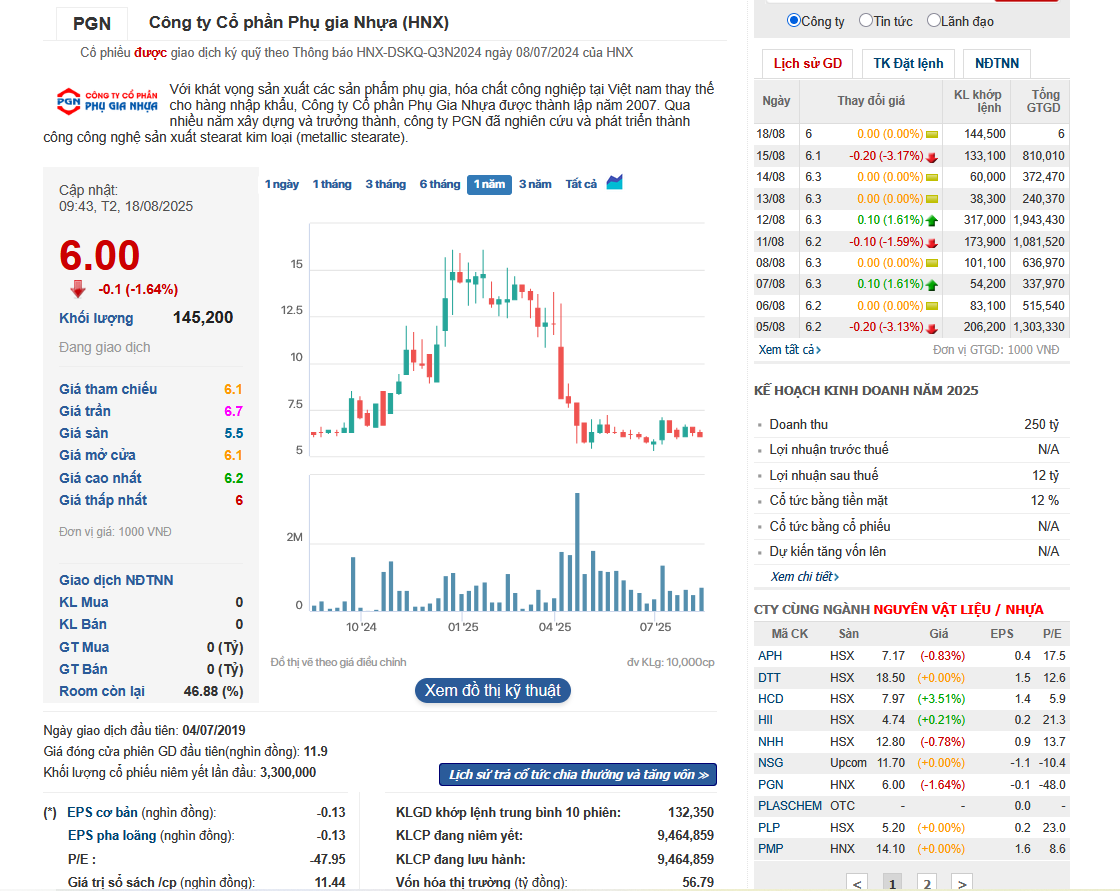
Task: Open the HII stock link
Action: [x=765, y=720]
